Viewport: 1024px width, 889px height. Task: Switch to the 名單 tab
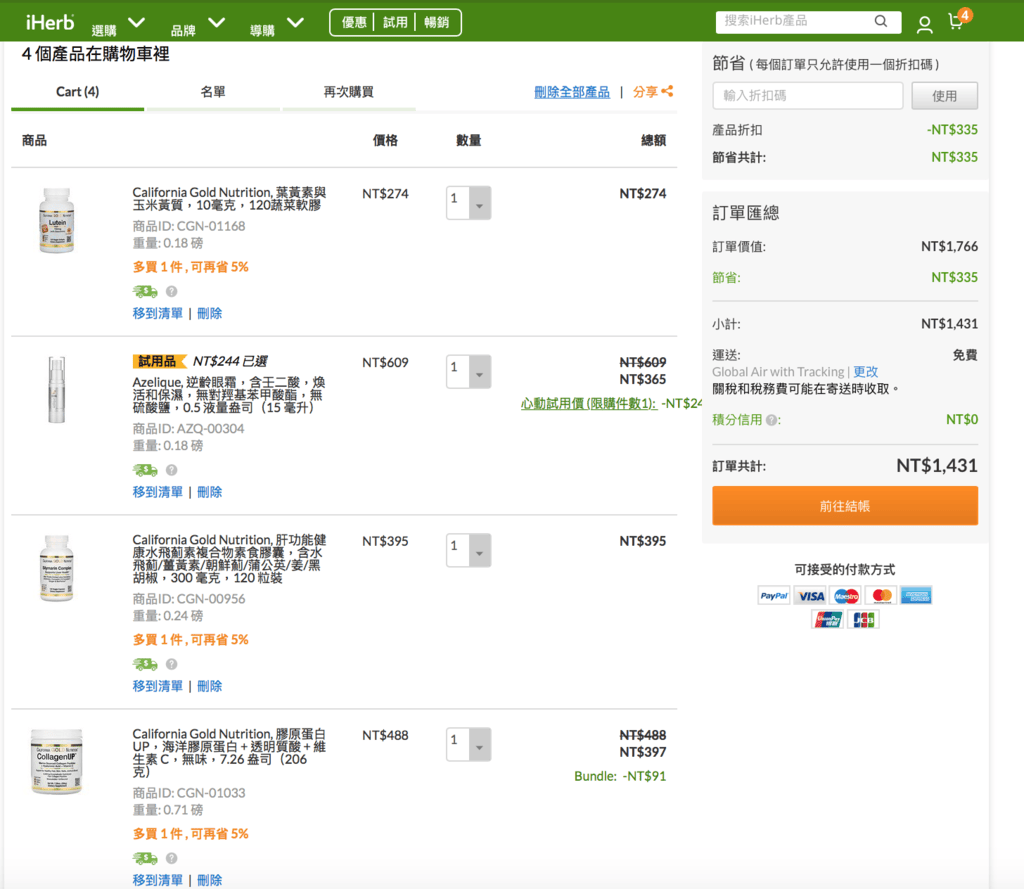pyautogui.click(x=213, y=92)
